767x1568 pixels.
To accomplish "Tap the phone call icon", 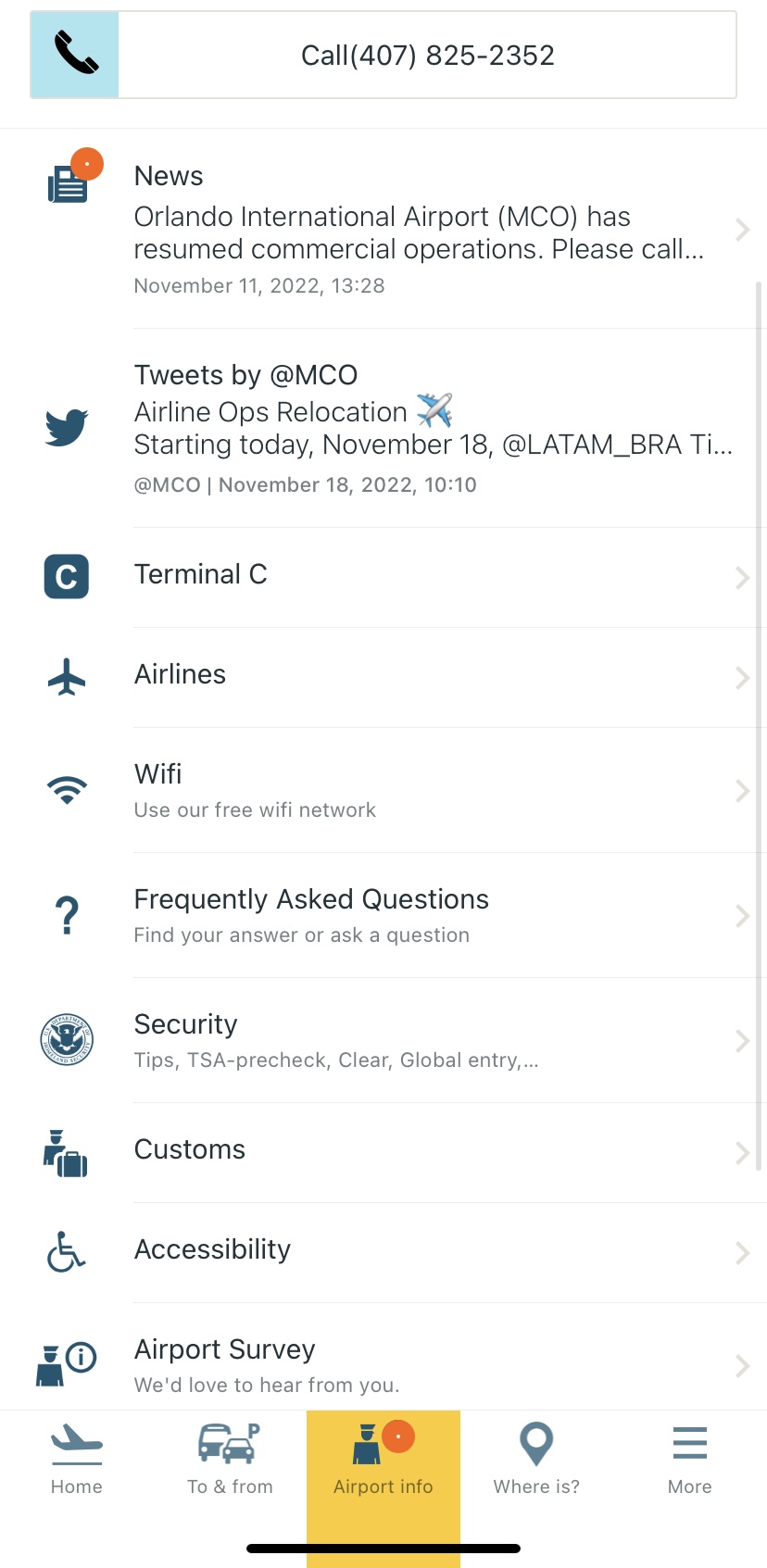I will point(75,55).
